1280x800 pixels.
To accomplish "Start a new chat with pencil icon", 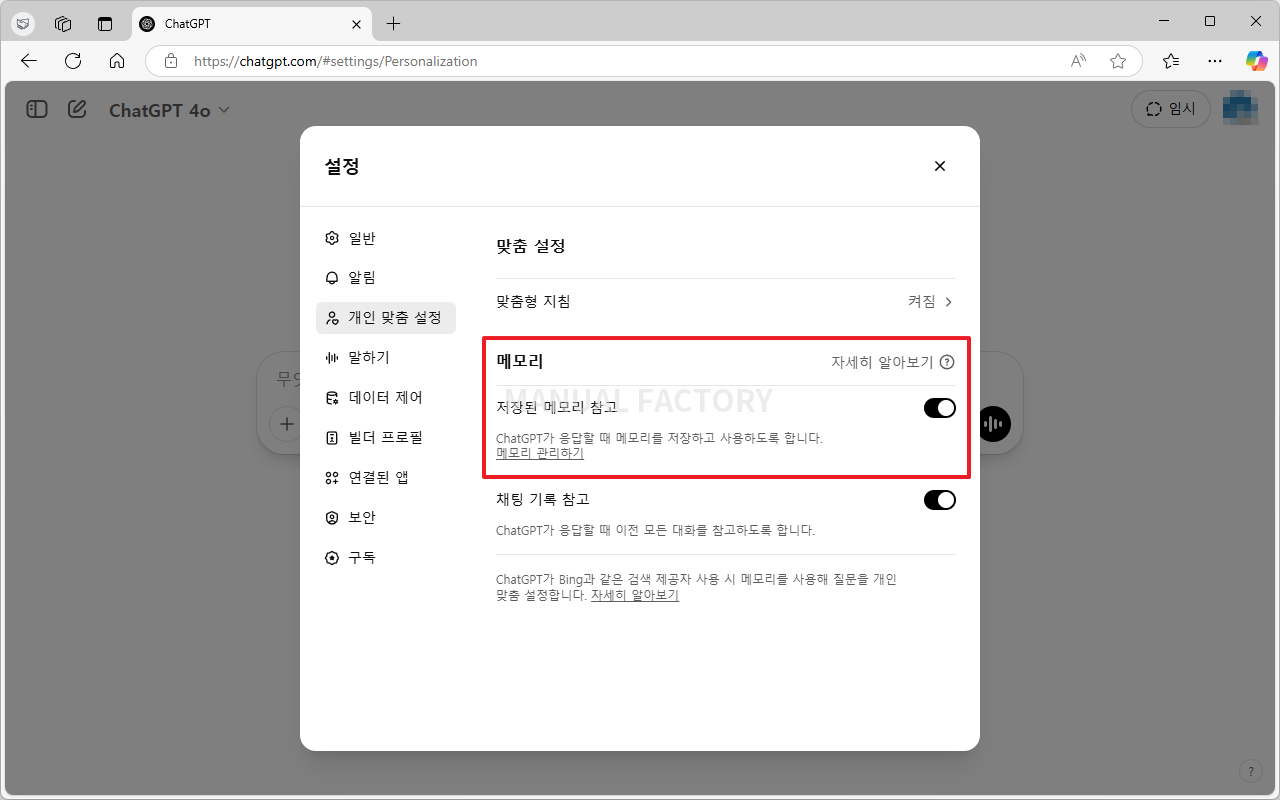I will pos(77,110).
